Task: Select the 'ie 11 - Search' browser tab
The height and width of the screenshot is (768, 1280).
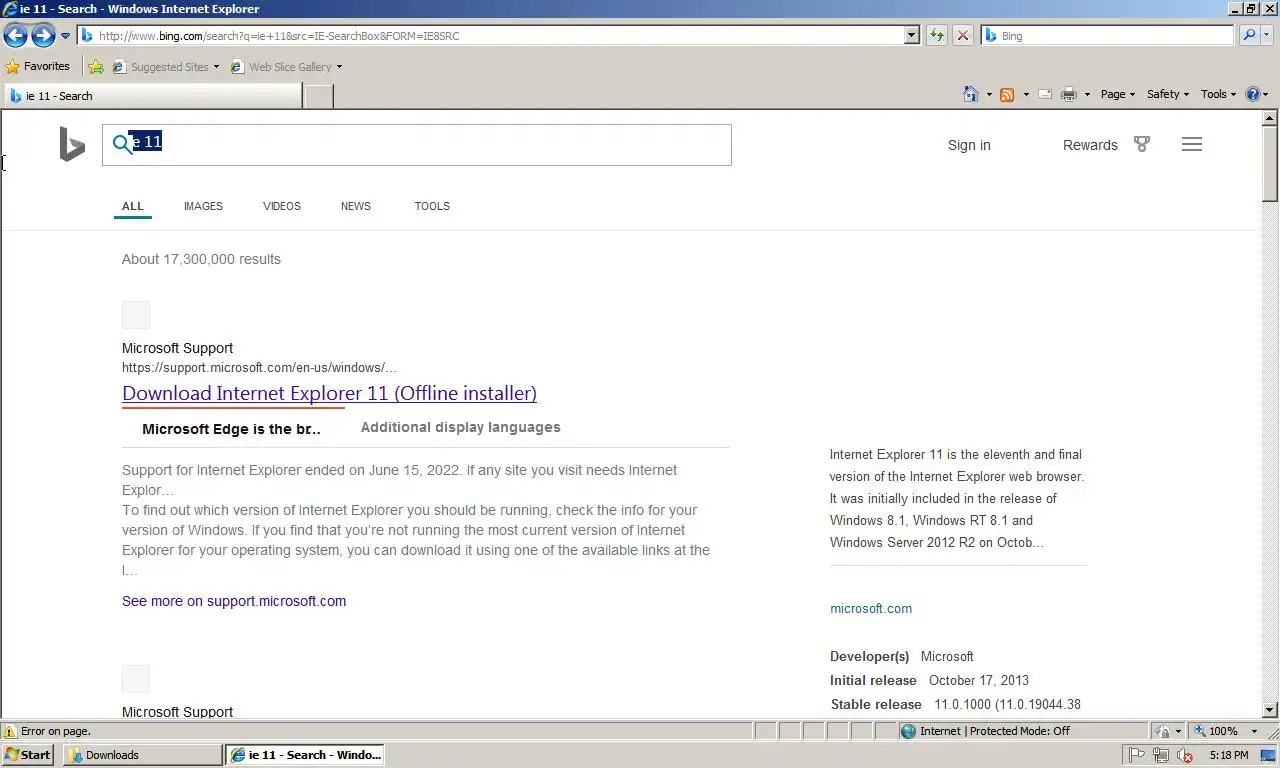Action: (152, 96)
